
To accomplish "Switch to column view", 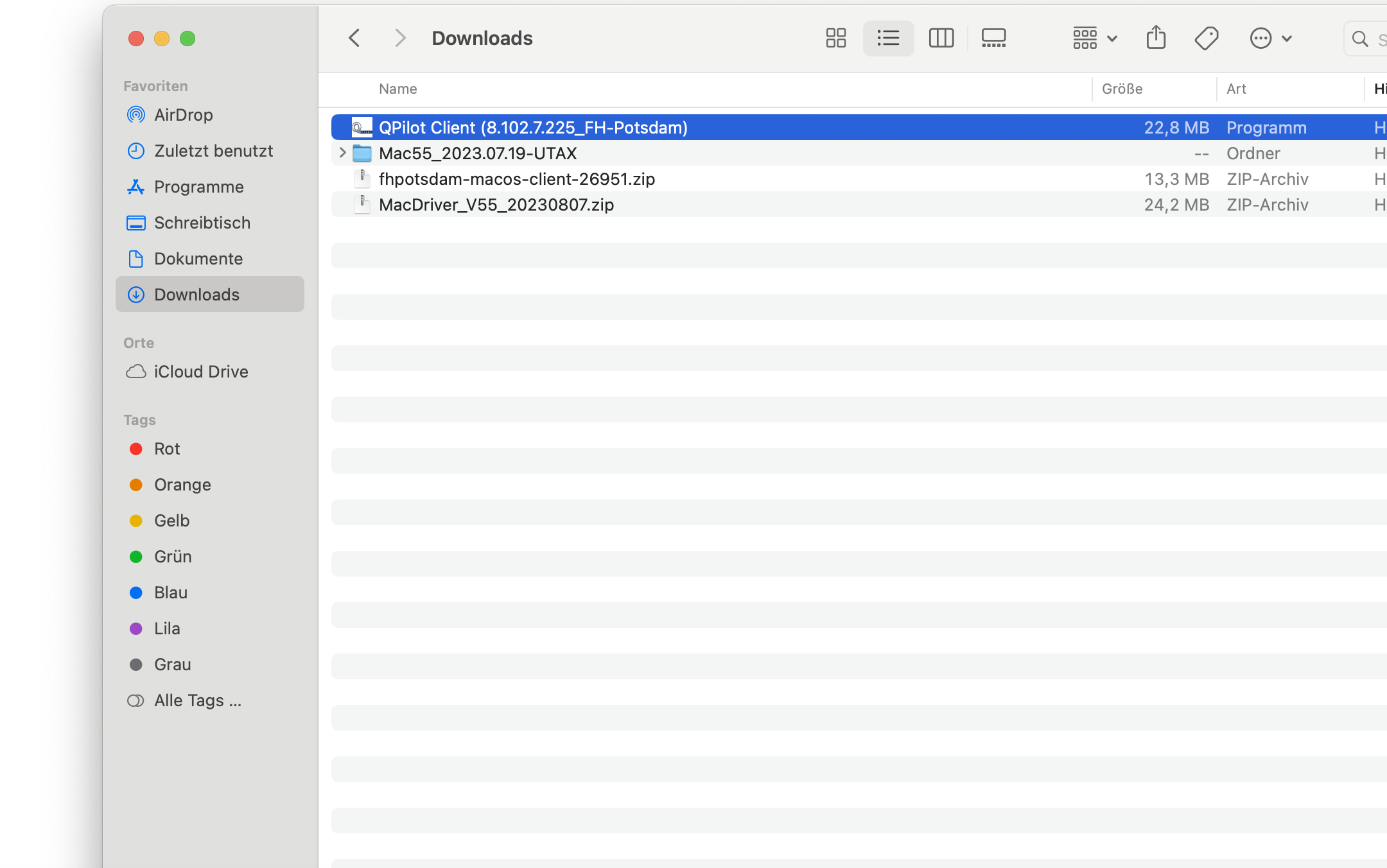I will click(941, 38).
